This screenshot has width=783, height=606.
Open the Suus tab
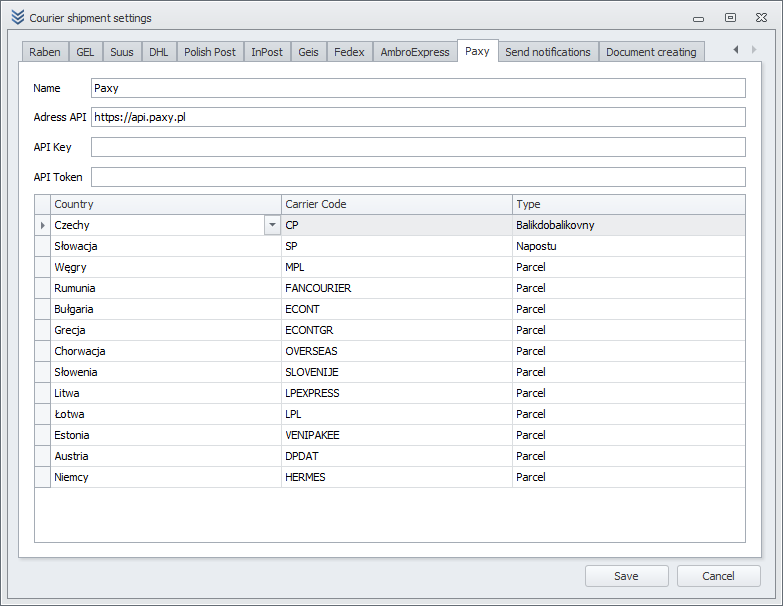click(122, 52)
